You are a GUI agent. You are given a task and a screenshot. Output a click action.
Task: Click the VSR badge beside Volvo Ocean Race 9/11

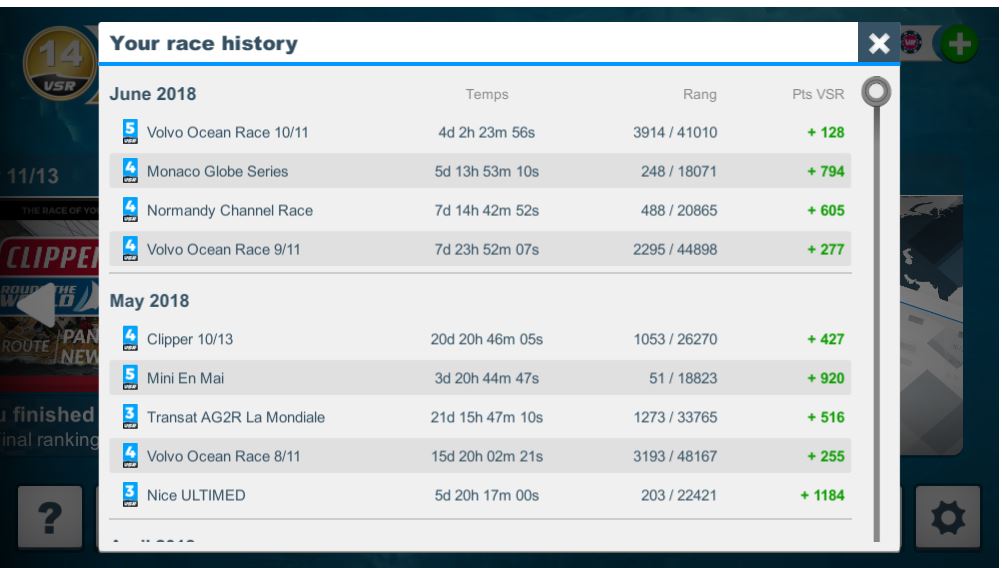pos(130,249)
